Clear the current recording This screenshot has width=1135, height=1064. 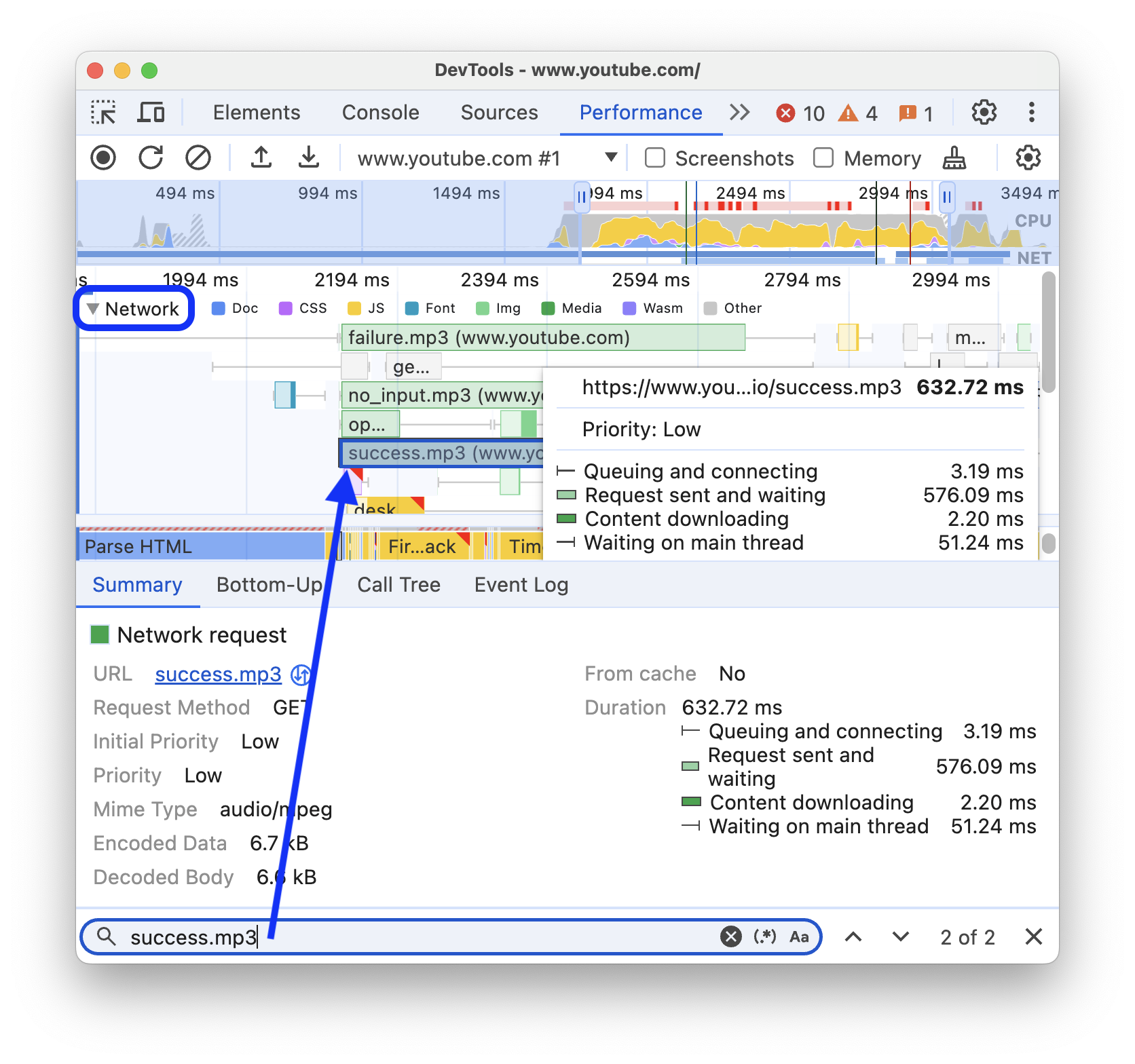(198, 157)
